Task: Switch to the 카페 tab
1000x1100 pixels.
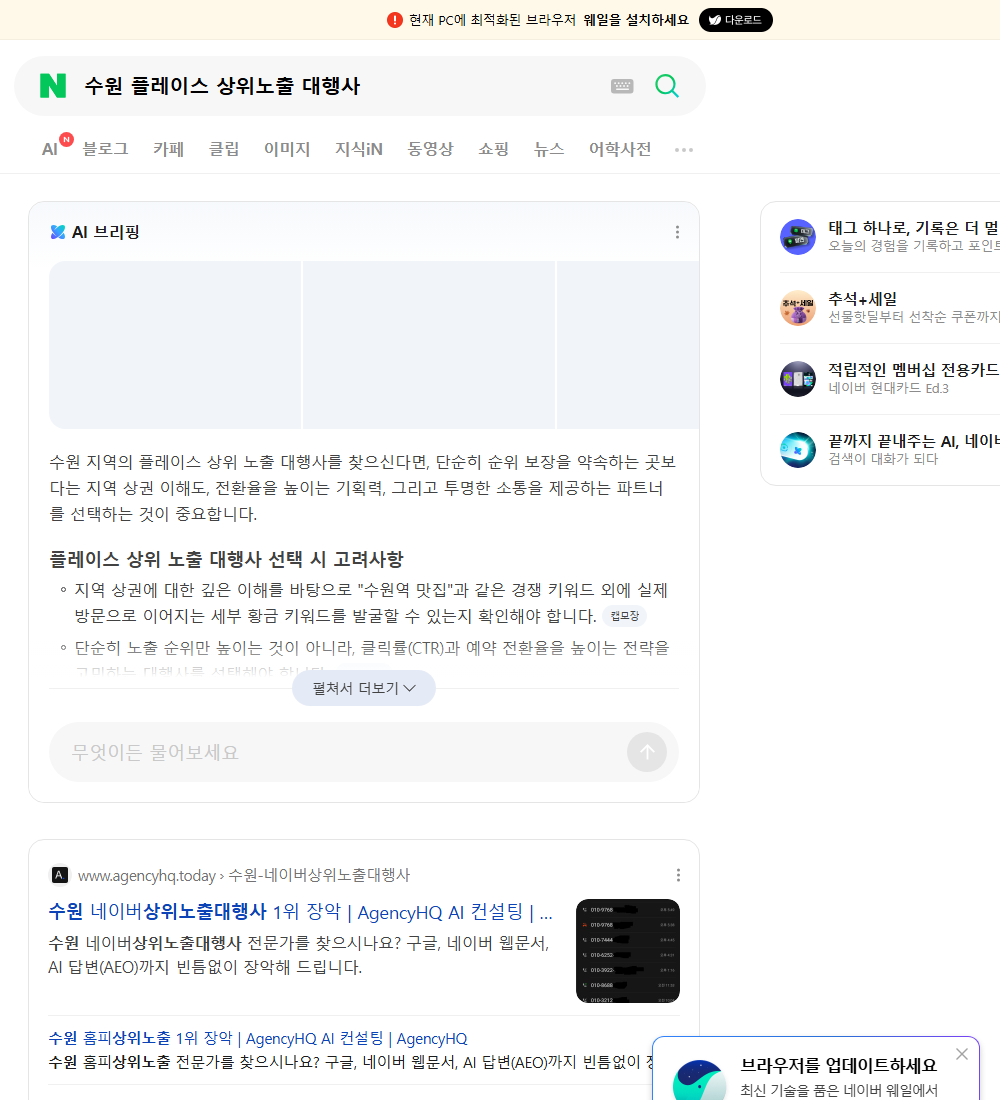Action: 168,149
